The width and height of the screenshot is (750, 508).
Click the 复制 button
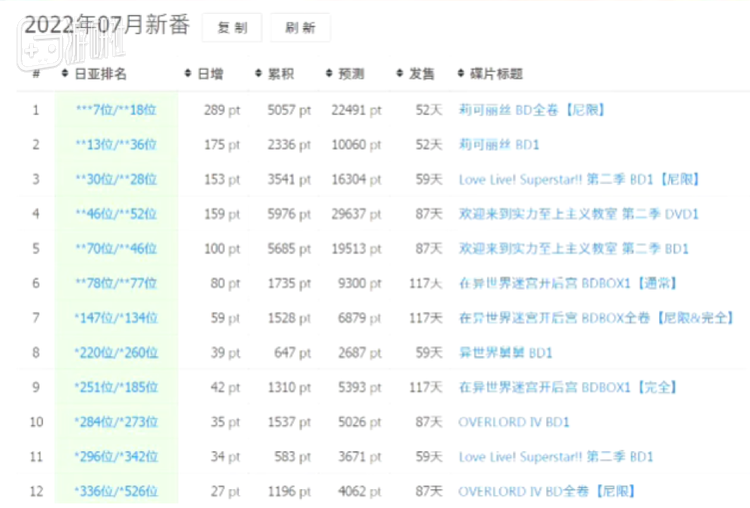click(x=232, y=29)
